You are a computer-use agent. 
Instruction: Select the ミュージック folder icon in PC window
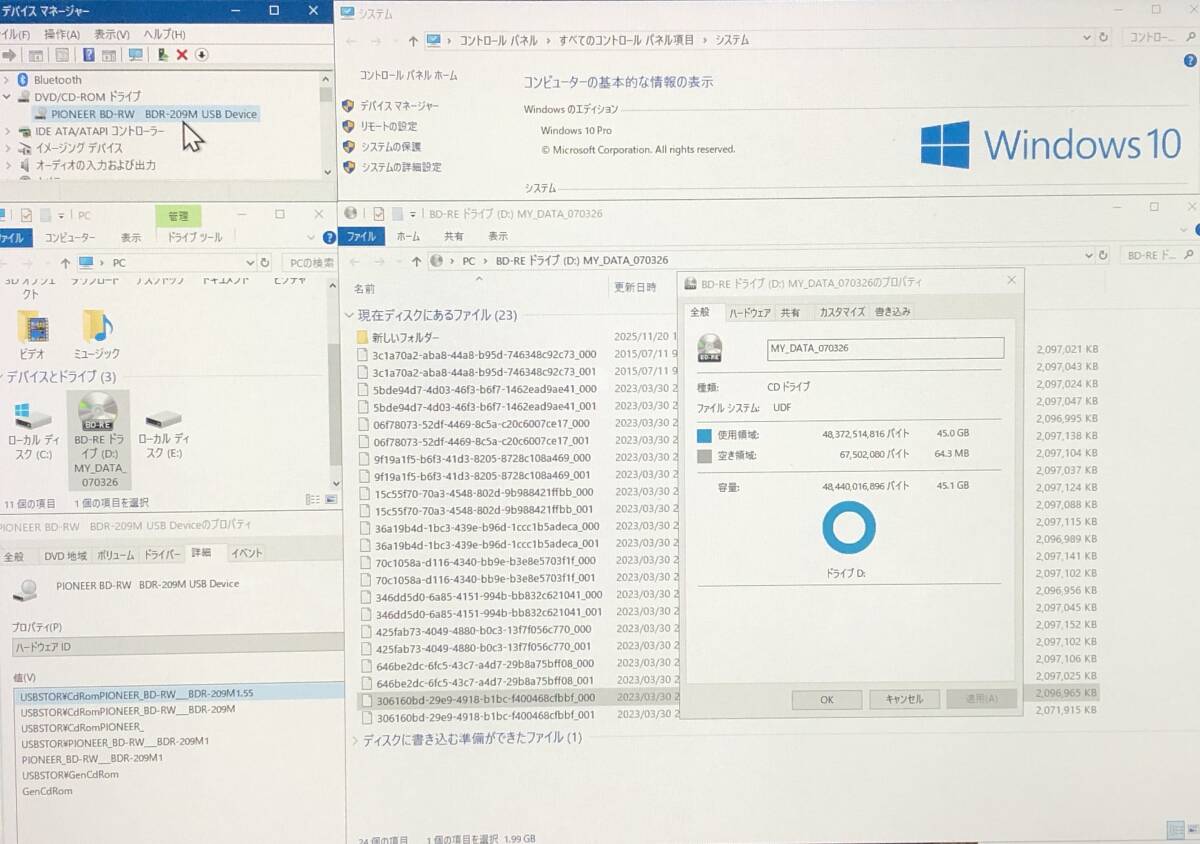point(97,327)
